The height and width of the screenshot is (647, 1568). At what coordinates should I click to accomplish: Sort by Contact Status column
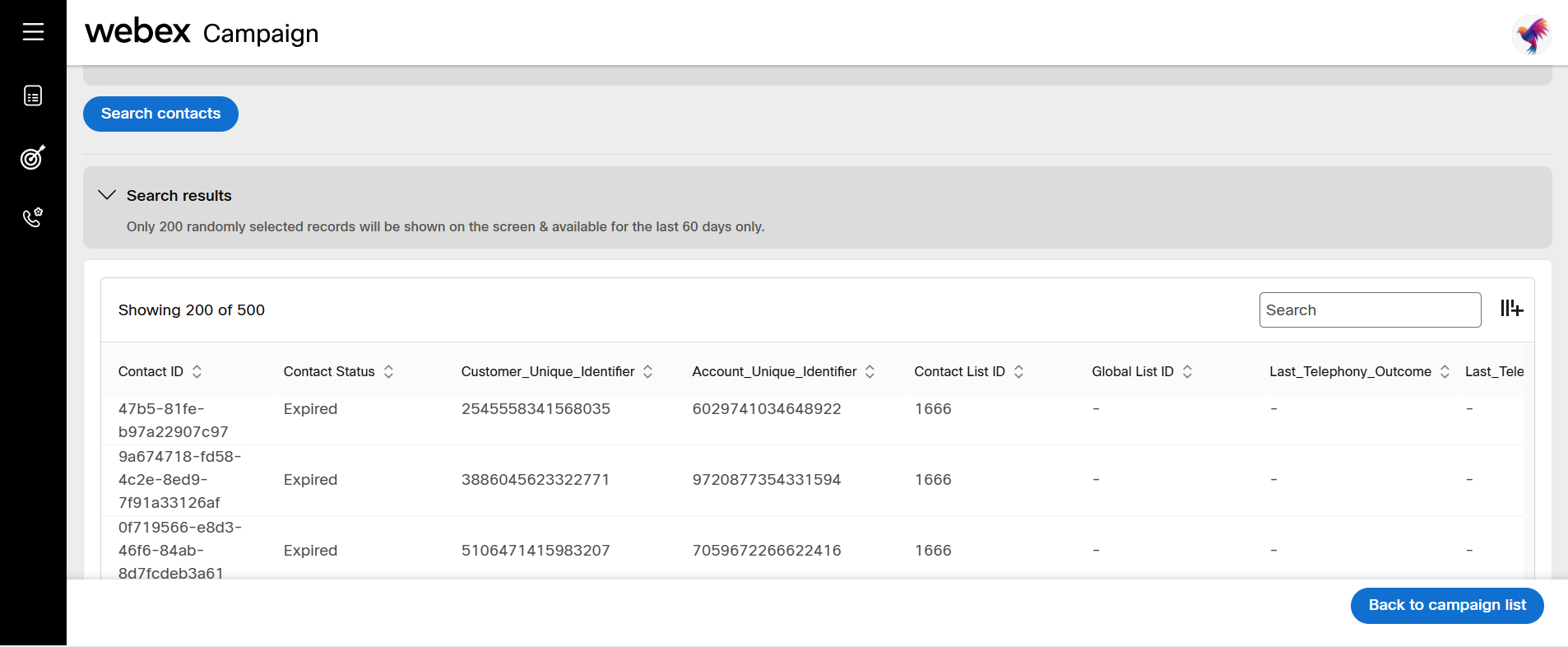tap(388, 371)
